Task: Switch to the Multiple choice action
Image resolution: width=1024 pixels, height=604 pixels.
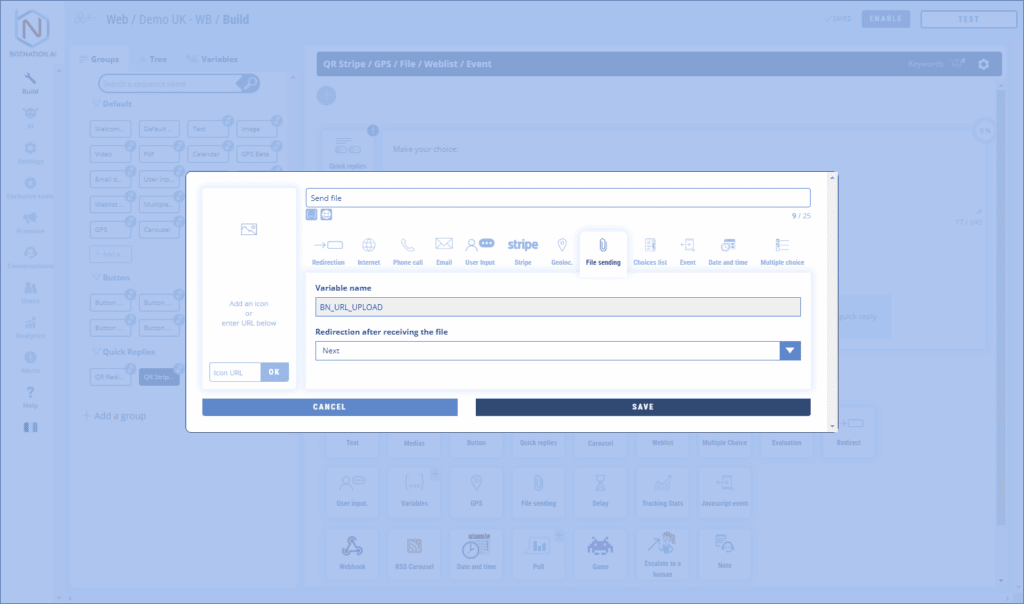Action: 781,250
